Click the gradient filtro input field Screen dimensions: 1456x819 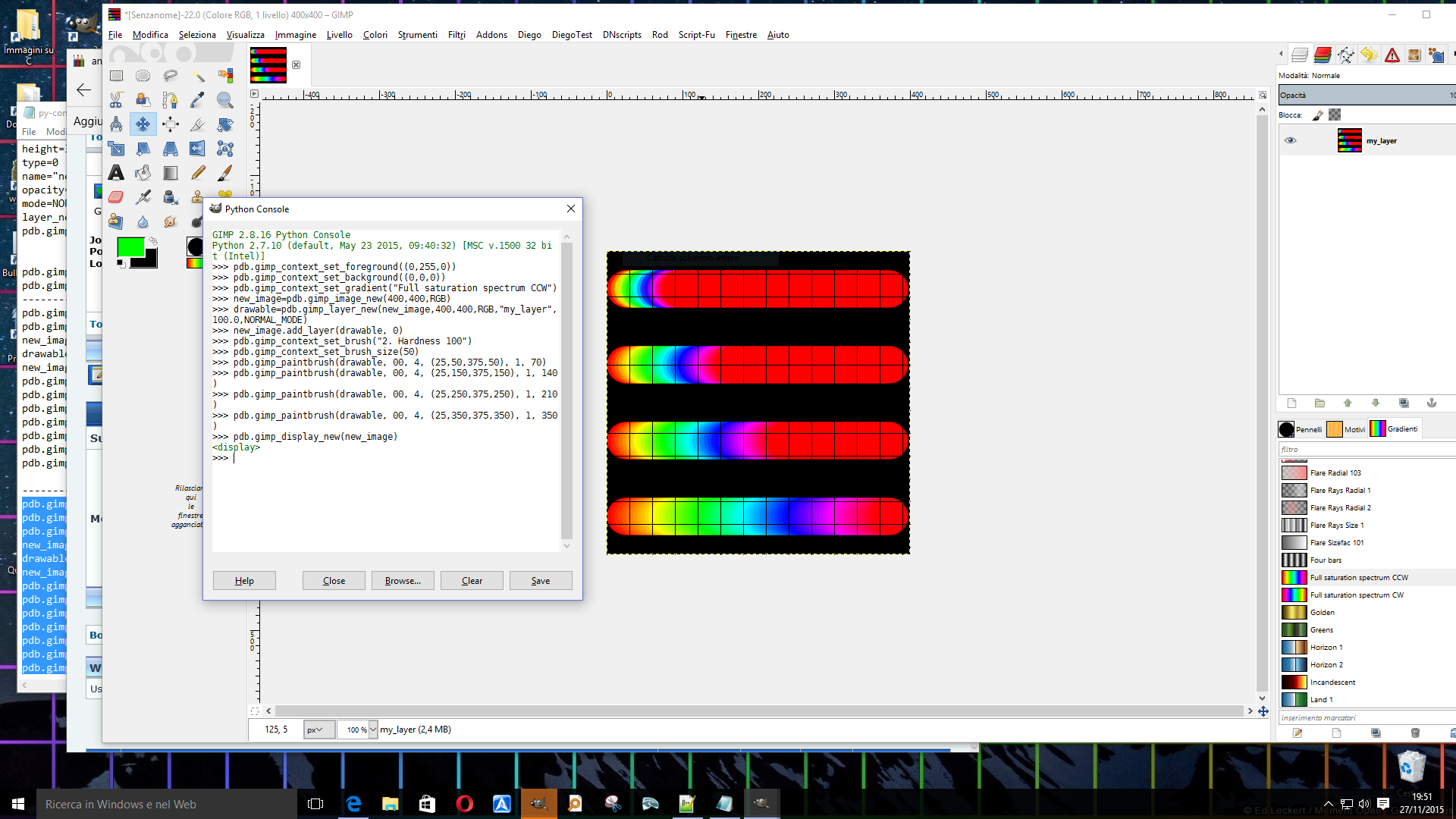(1367, 450)
